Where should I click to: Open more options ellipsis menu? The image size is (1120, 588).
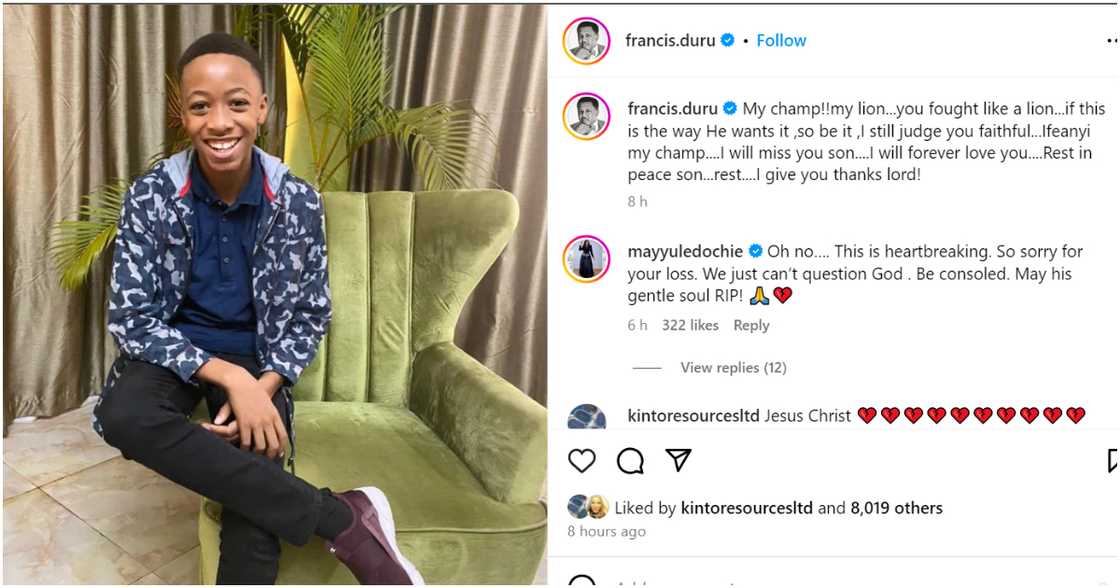pos(1112,41)
